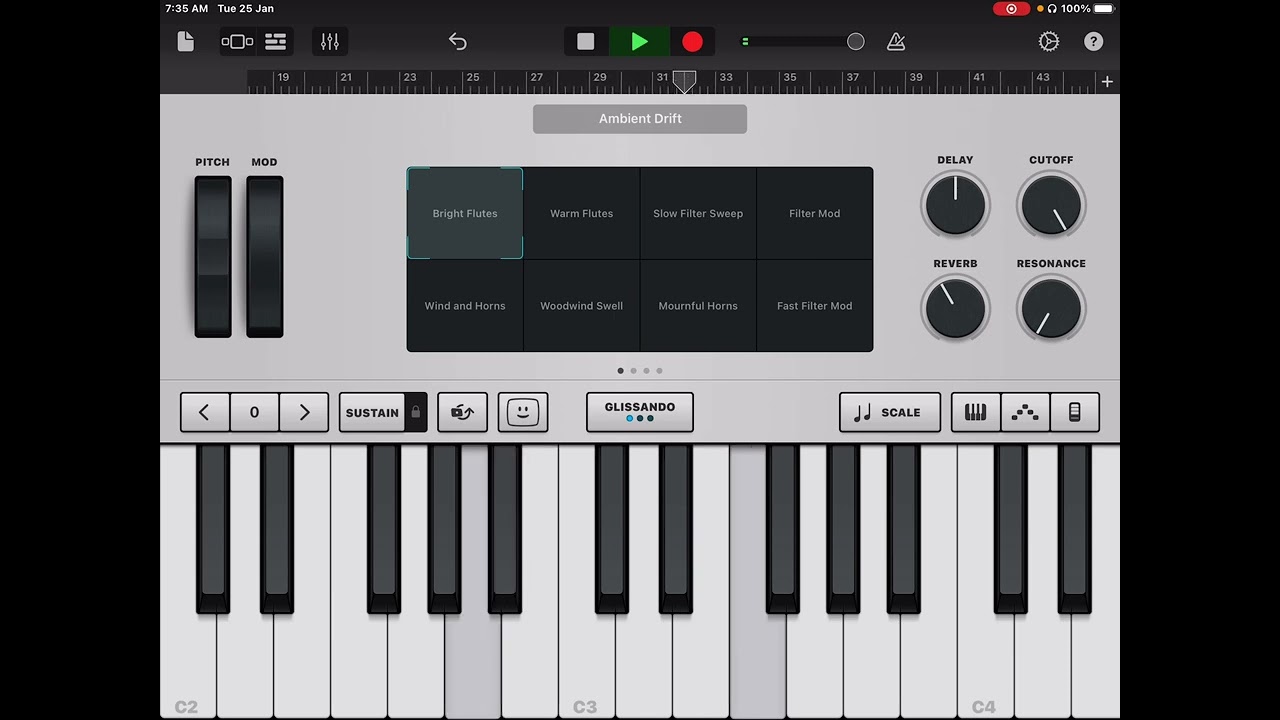1280x720 pixels.
Task: Start playback with the green play button
Action: click(x=640, y=41)
